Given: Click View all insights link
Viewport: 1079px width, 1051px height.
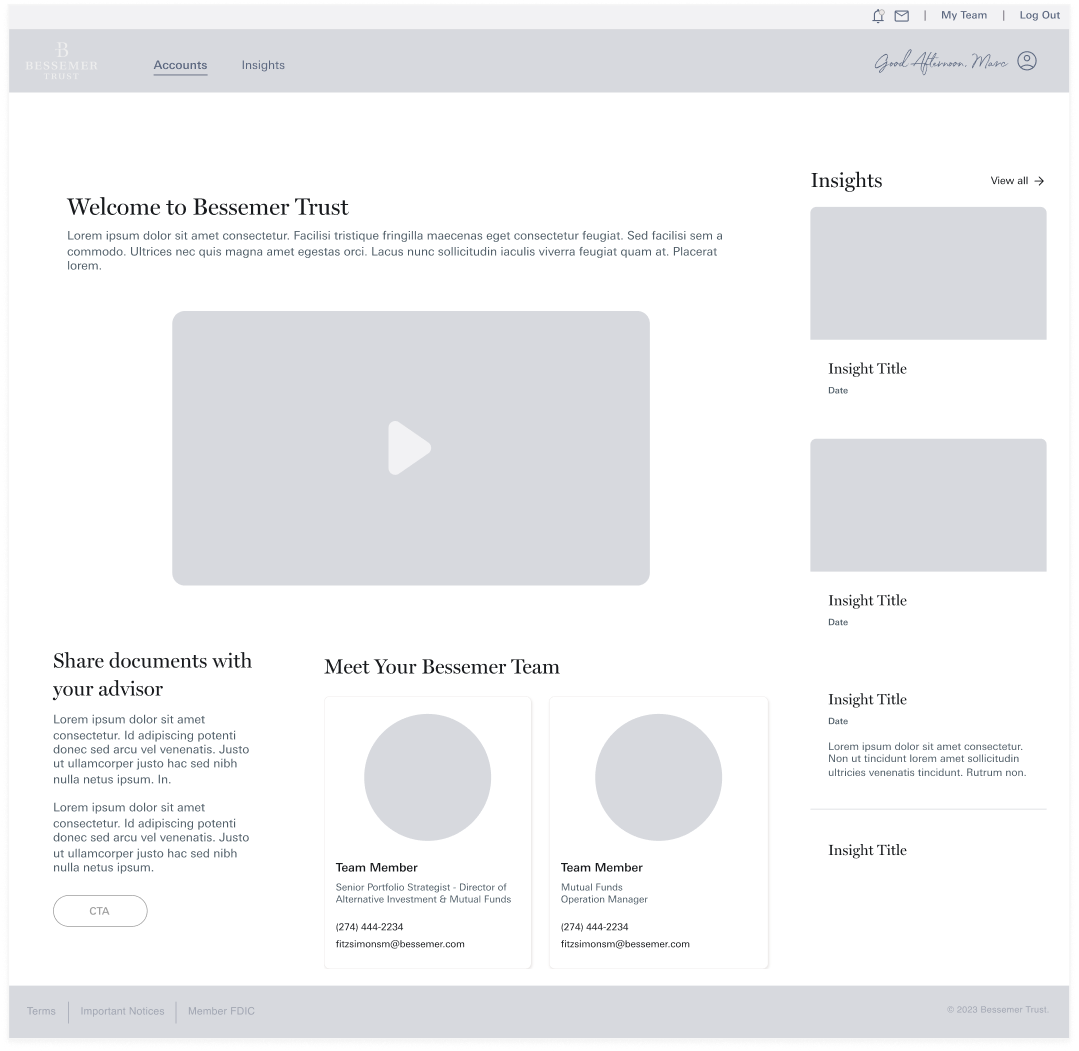Looking at the screenshot, I should (x=1017, y=181).
